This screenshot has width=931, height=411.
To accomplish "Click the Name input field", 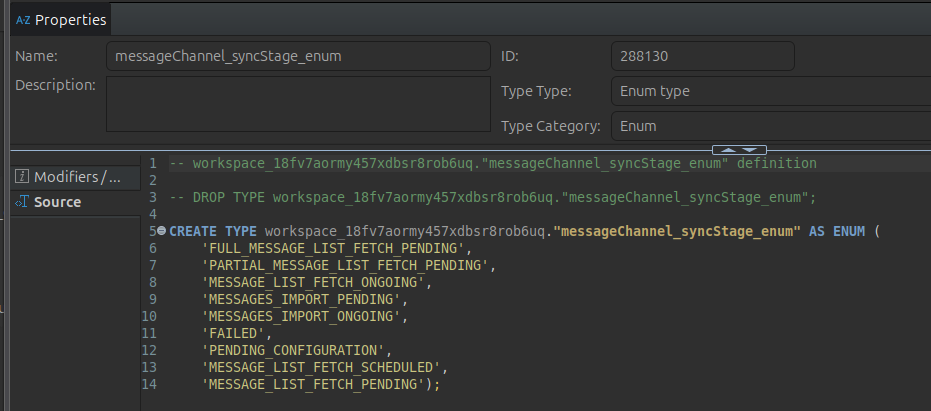I will (x=294, y=56).
